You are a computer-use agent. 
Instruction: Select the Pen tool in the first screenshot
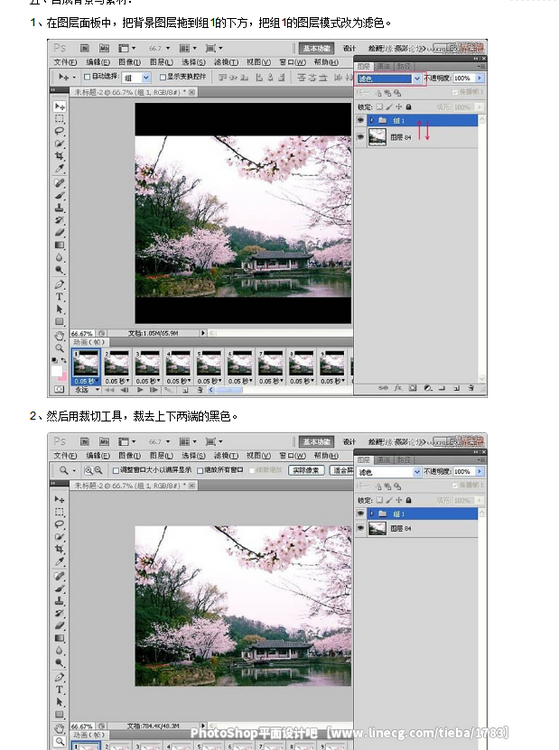[59, 284]
